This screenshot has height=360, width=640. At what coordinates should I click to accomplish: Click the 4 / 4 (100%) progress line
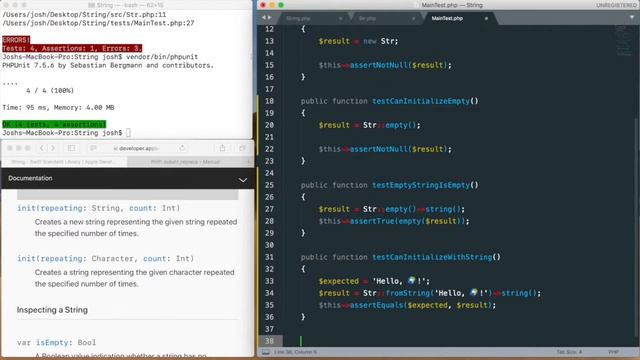[x=50, y=91]
